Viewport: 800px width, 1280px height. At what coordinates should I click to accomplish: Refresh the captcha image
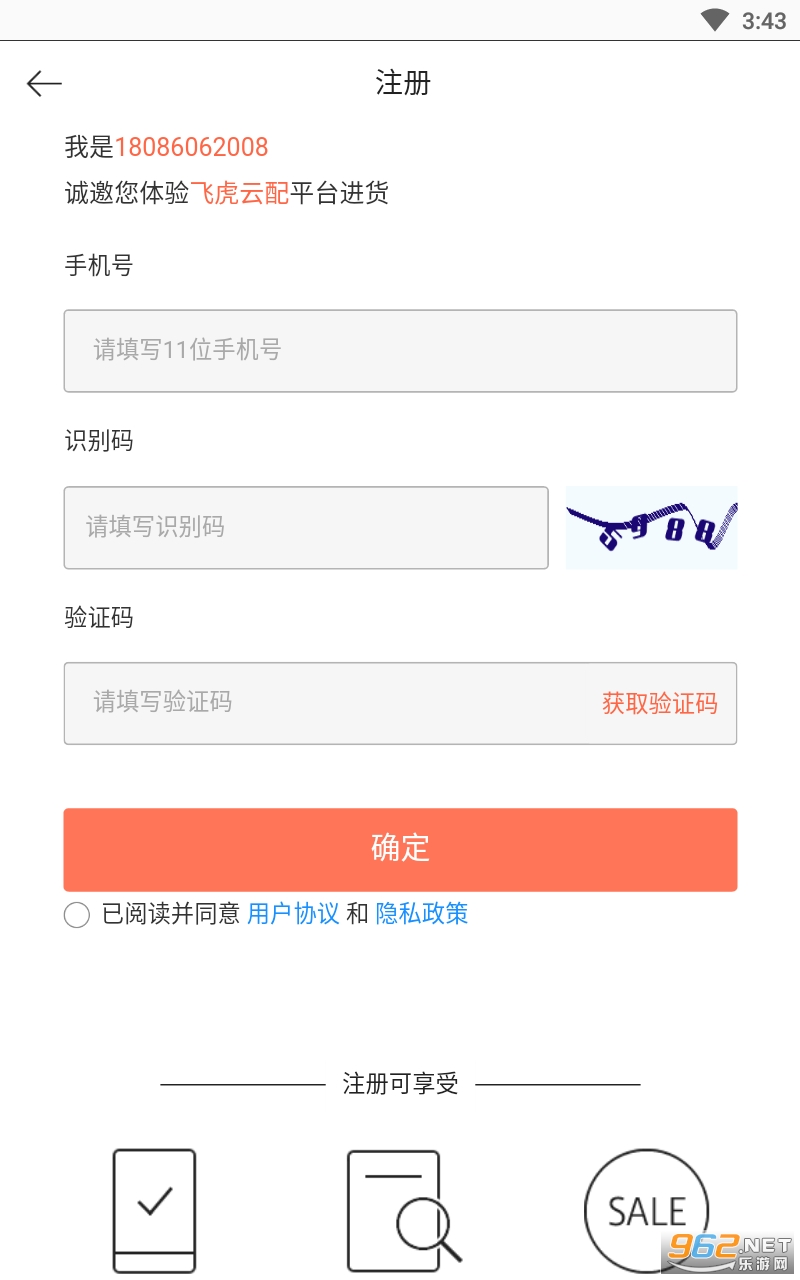pos(651,527)
